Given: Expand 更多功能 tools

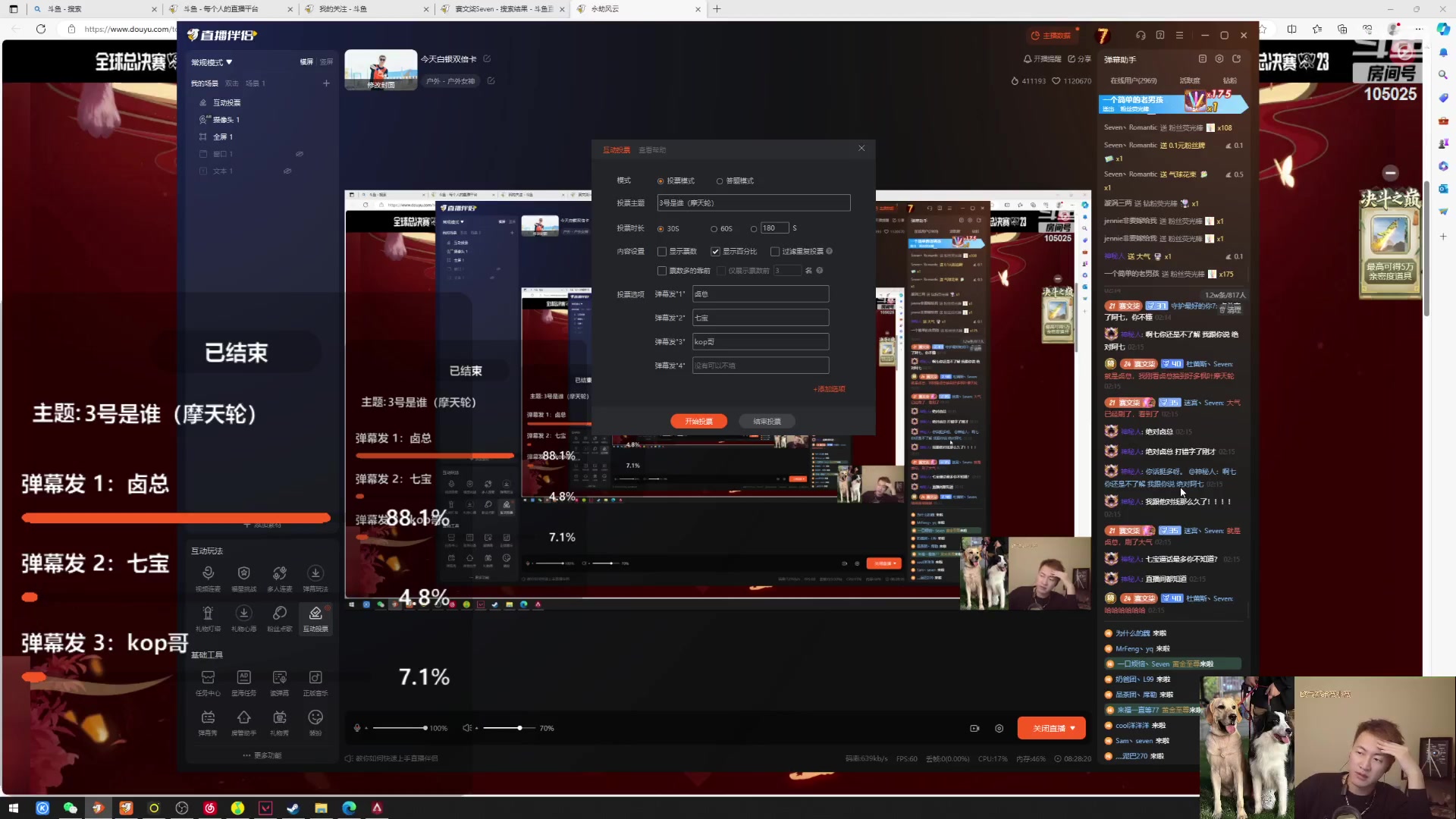Looking at the screenshot, I should (262, 755).
